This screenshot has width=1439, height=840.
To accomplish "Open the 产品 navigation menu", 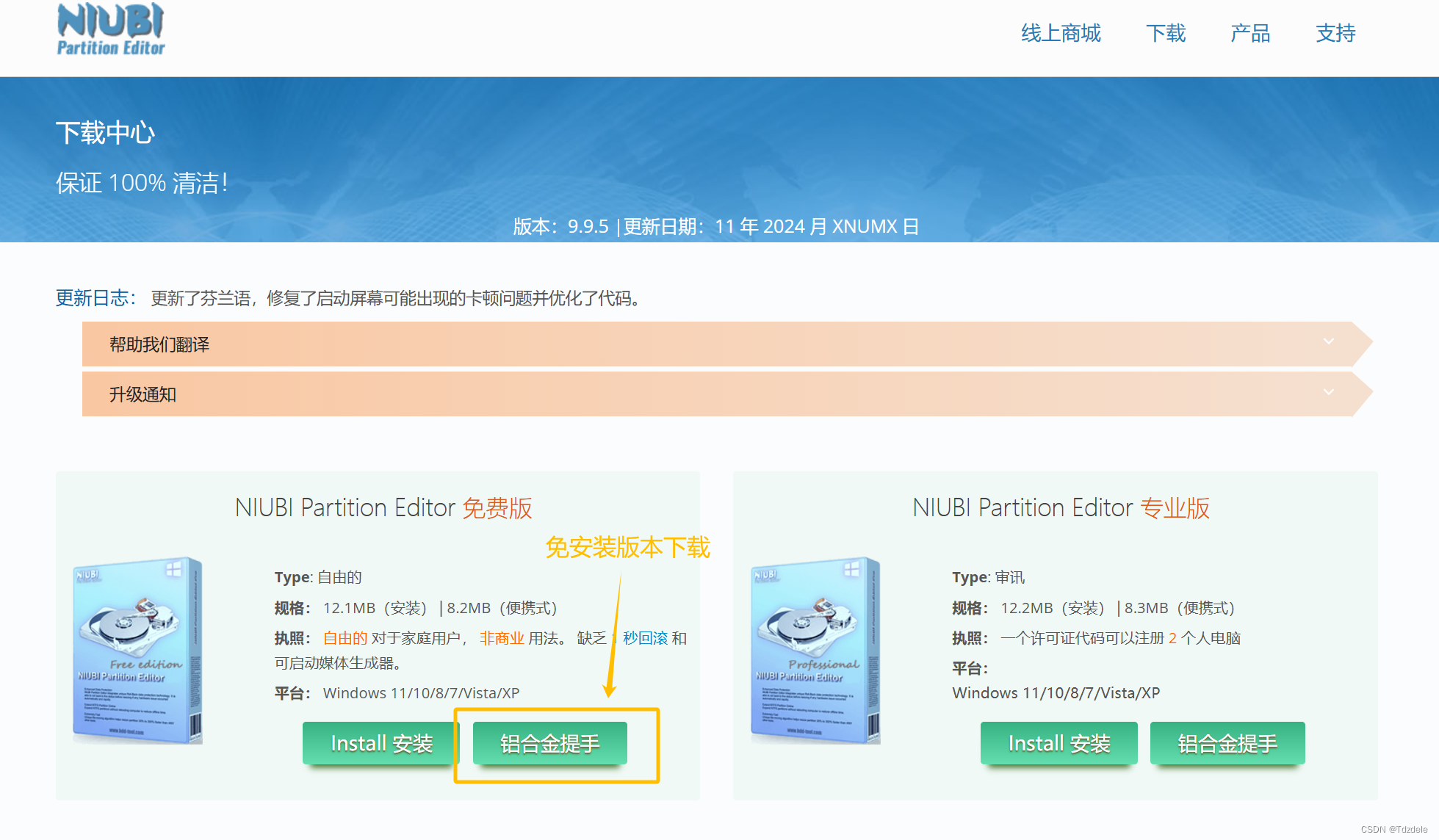I will pos(1250,33).
